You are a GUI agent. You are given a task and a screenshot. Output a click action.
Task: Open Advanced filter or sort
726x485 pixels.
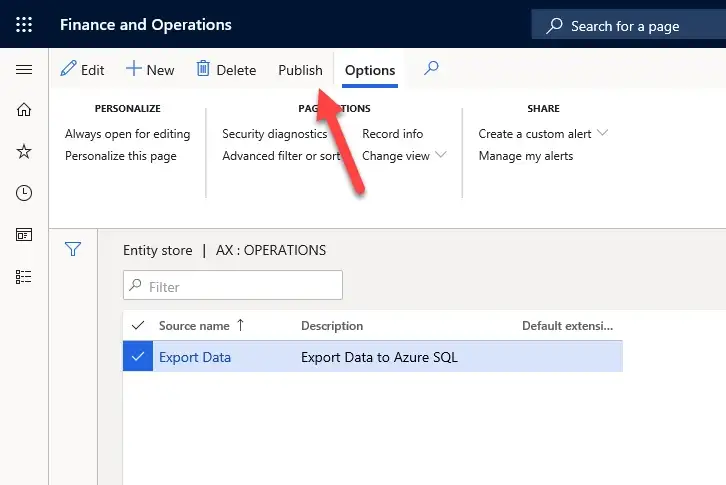[281, 156]
